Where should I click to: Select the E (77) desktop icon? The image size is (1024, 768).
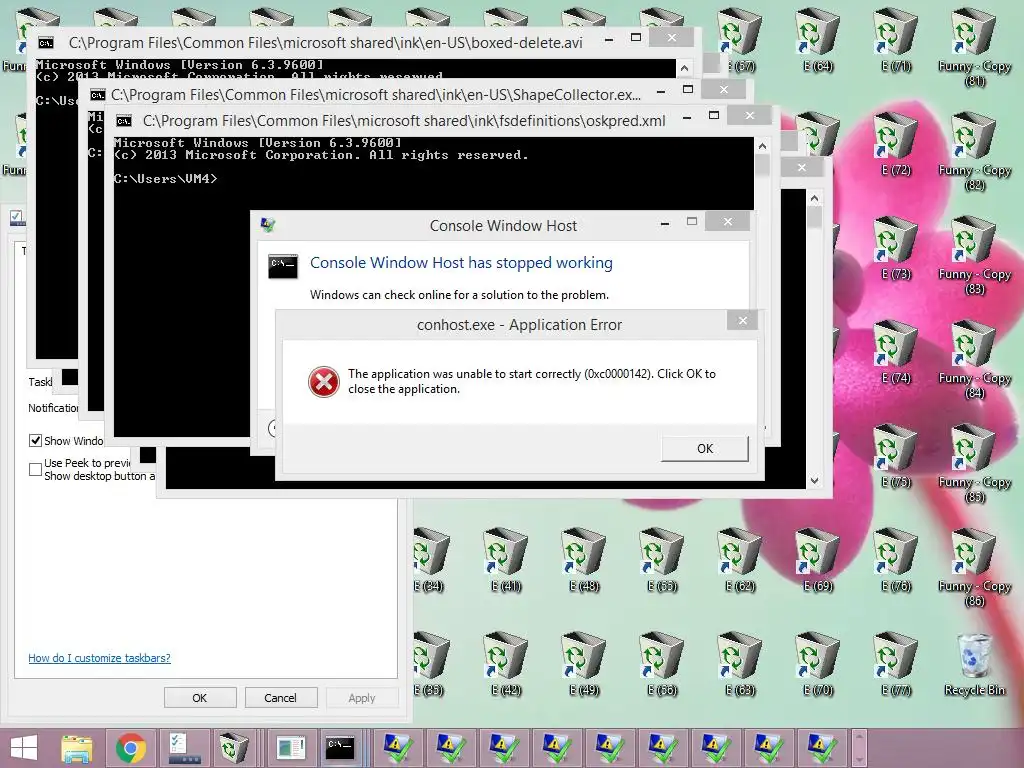(896, 664)
